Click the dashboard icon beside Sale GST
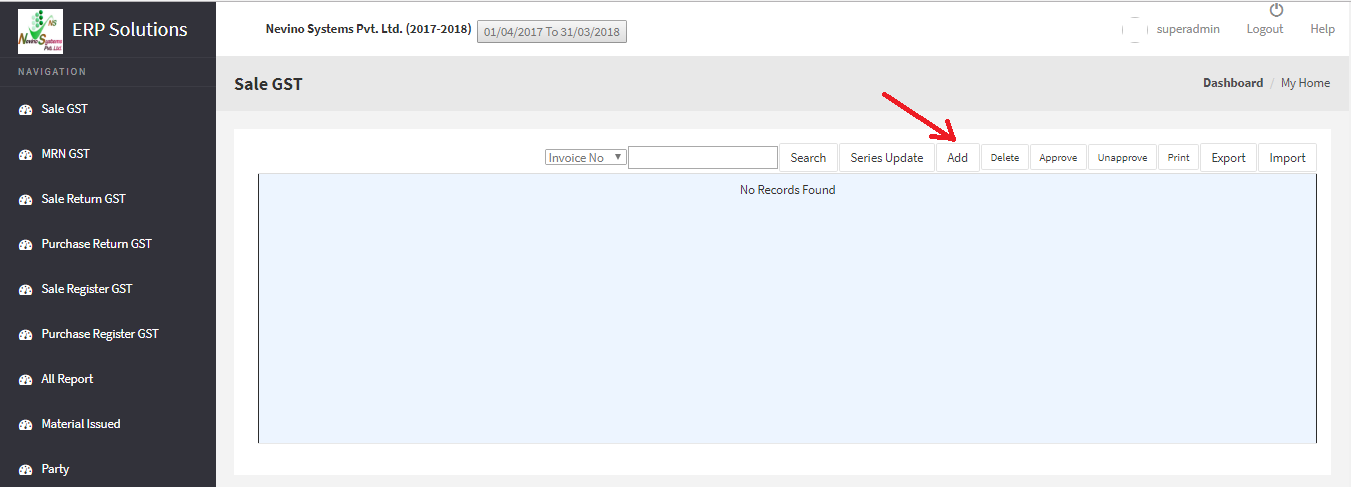This screenshot has width=1351, height=487. (x=26, y=110)
